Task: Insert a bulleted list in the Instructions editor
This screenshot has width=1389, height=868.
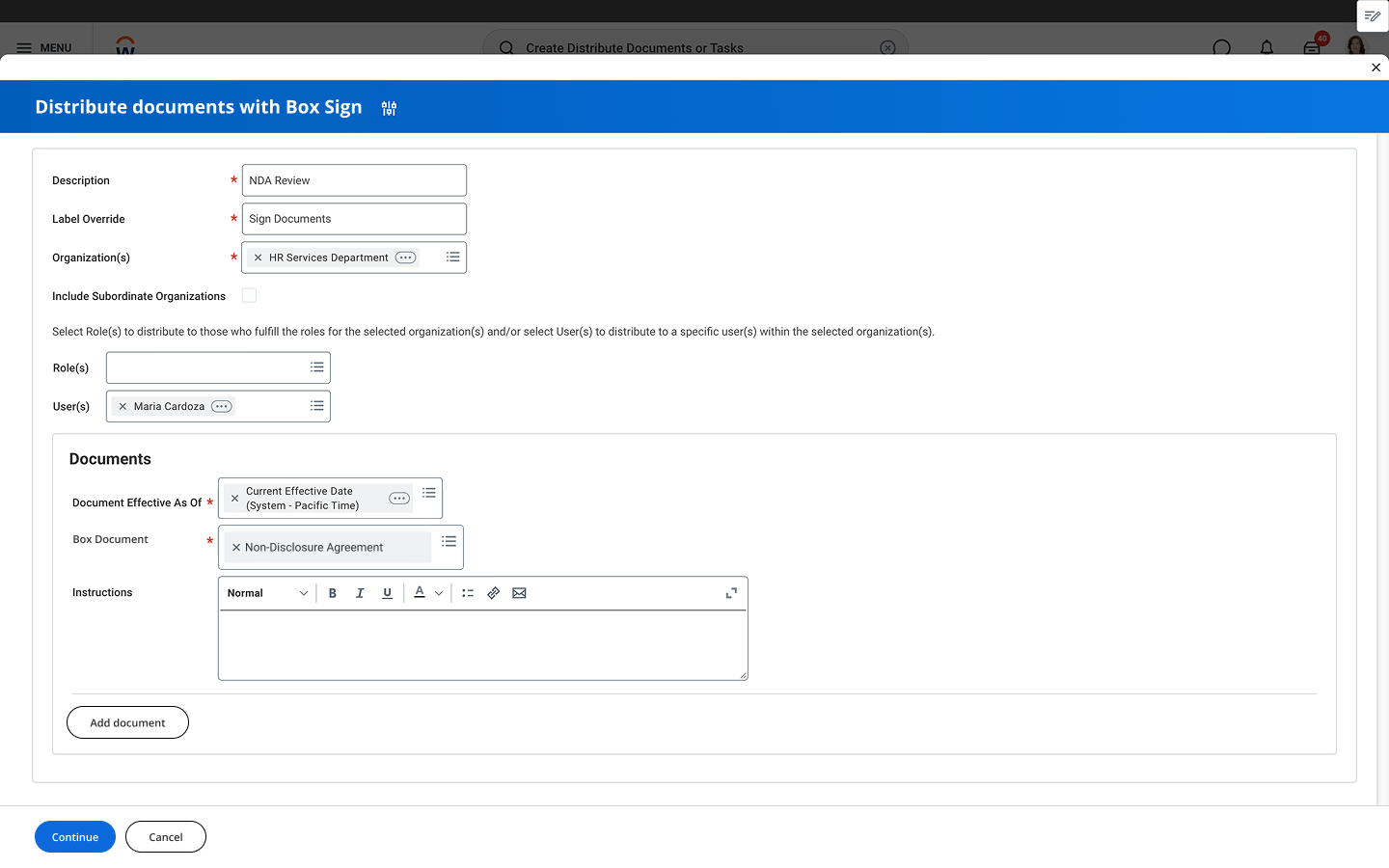Action: click(467, 592)
